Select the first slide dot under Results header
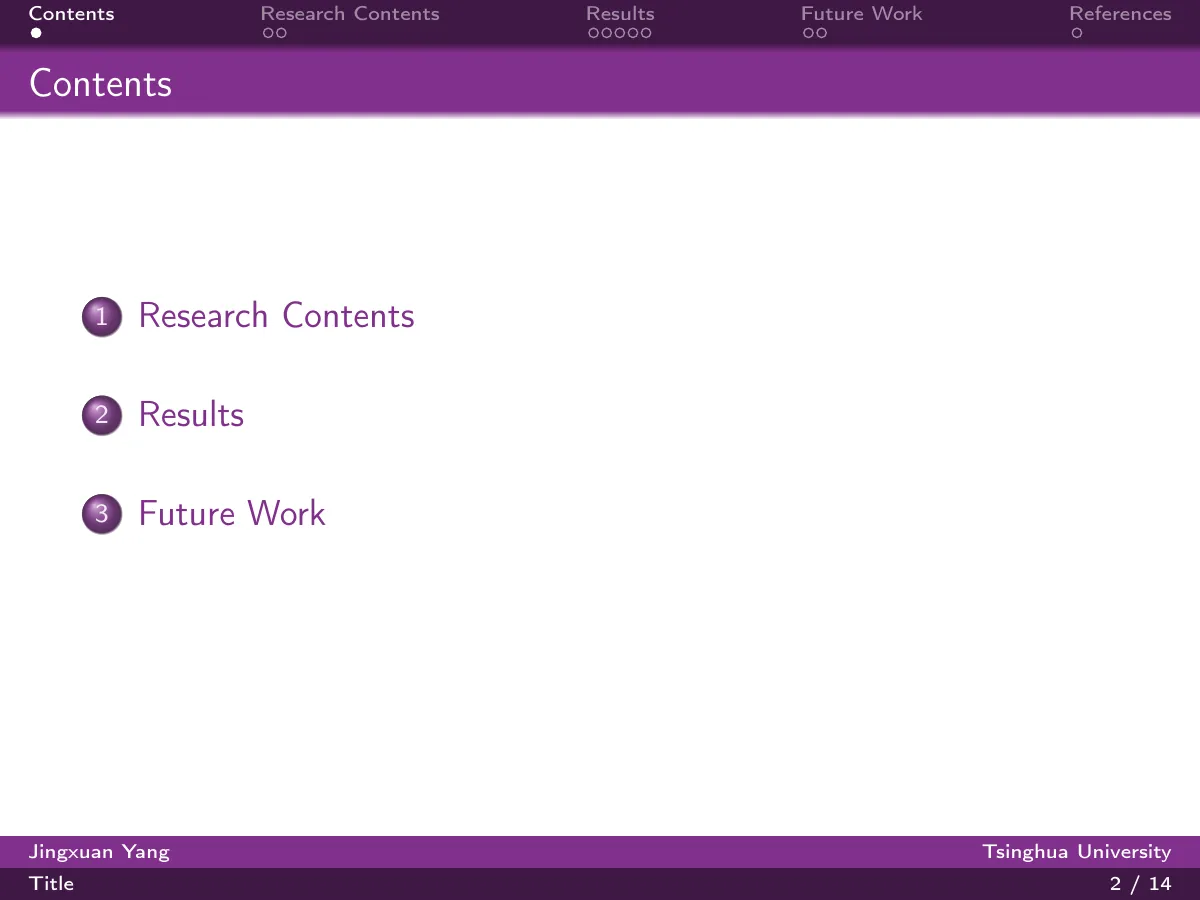 (594, 33)
